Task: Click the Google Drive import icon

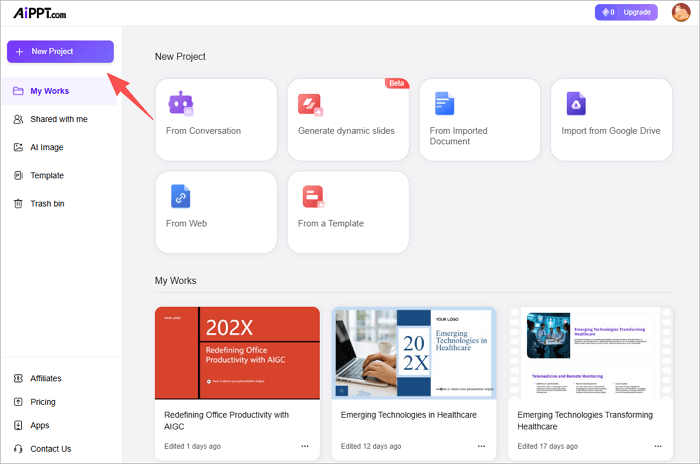Action: coord(576,103)
